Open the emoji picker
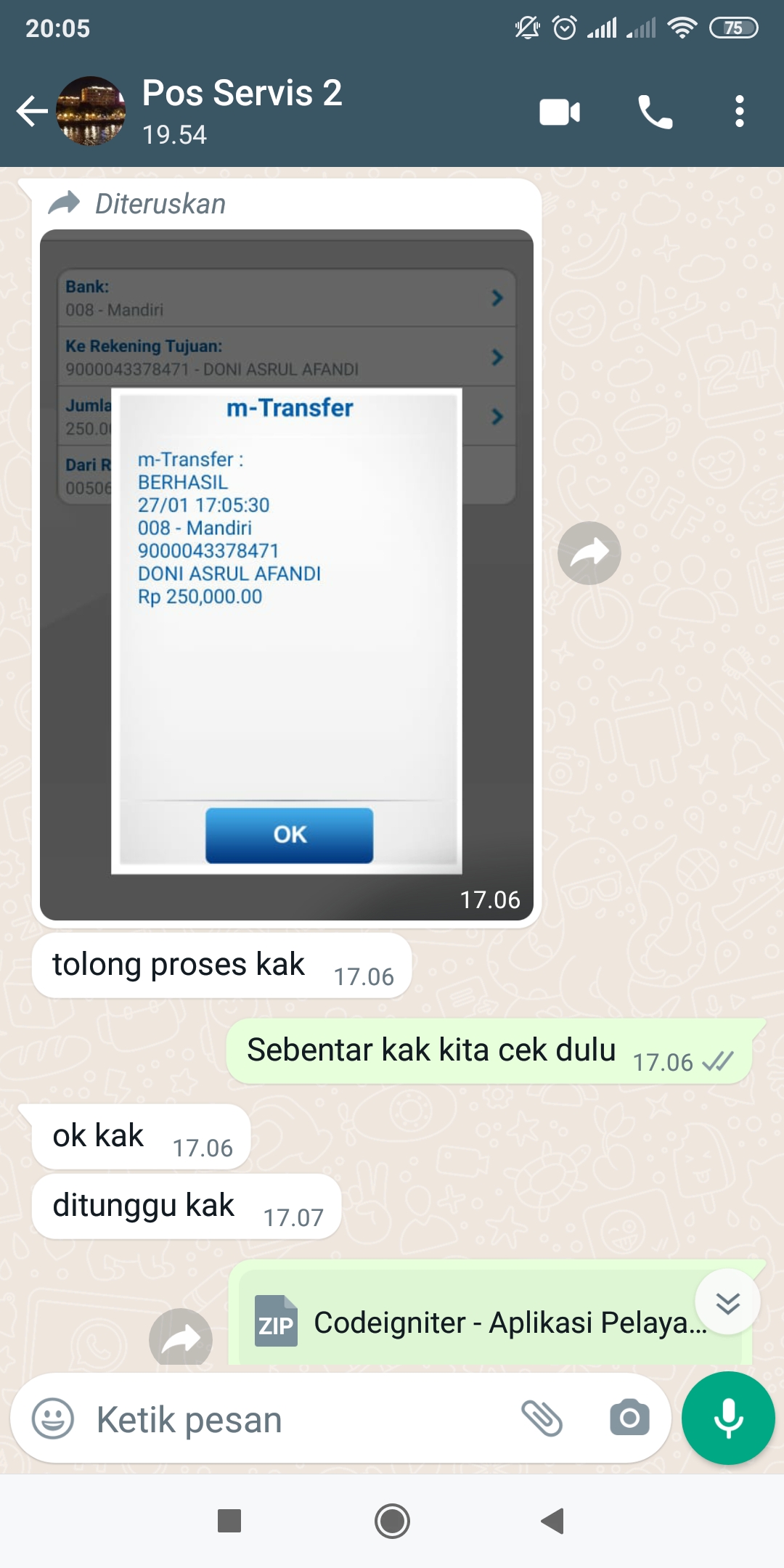Screen dimensions: 784x1568 (53, 1418)
